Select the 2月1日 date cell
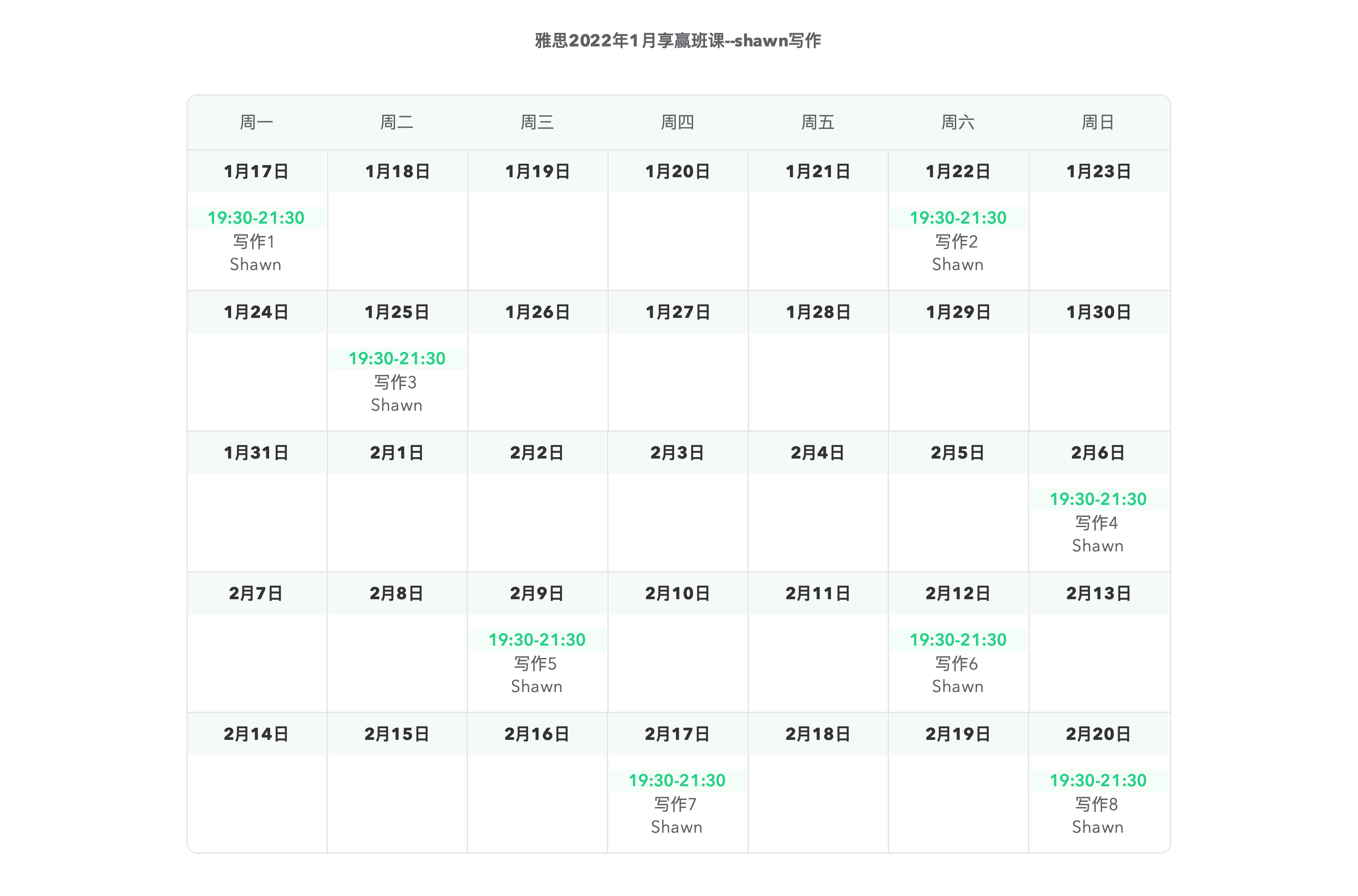The image size is (1358, 896). click(x=397, y=453)
